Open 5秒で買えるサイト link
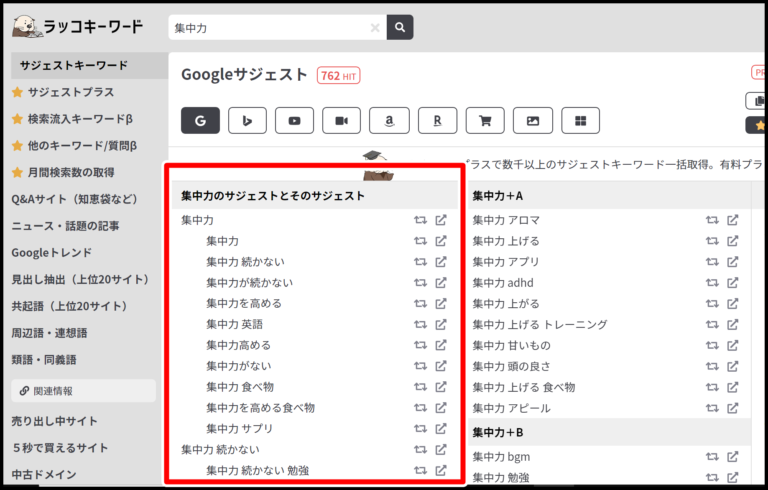The image size is (768, 490). point(60,448)
